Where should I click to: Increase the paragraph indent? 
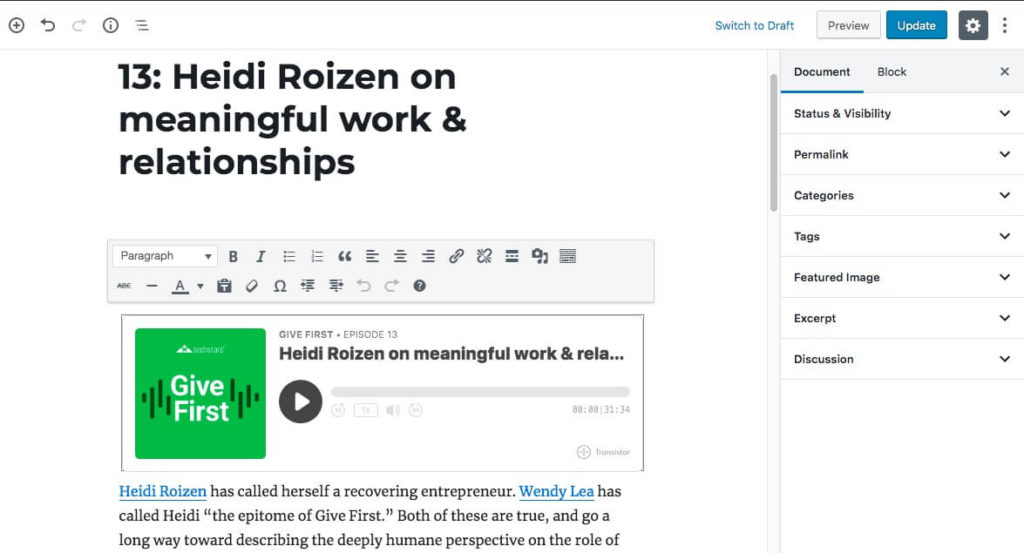pyautogui.click(x=336, y=285)
